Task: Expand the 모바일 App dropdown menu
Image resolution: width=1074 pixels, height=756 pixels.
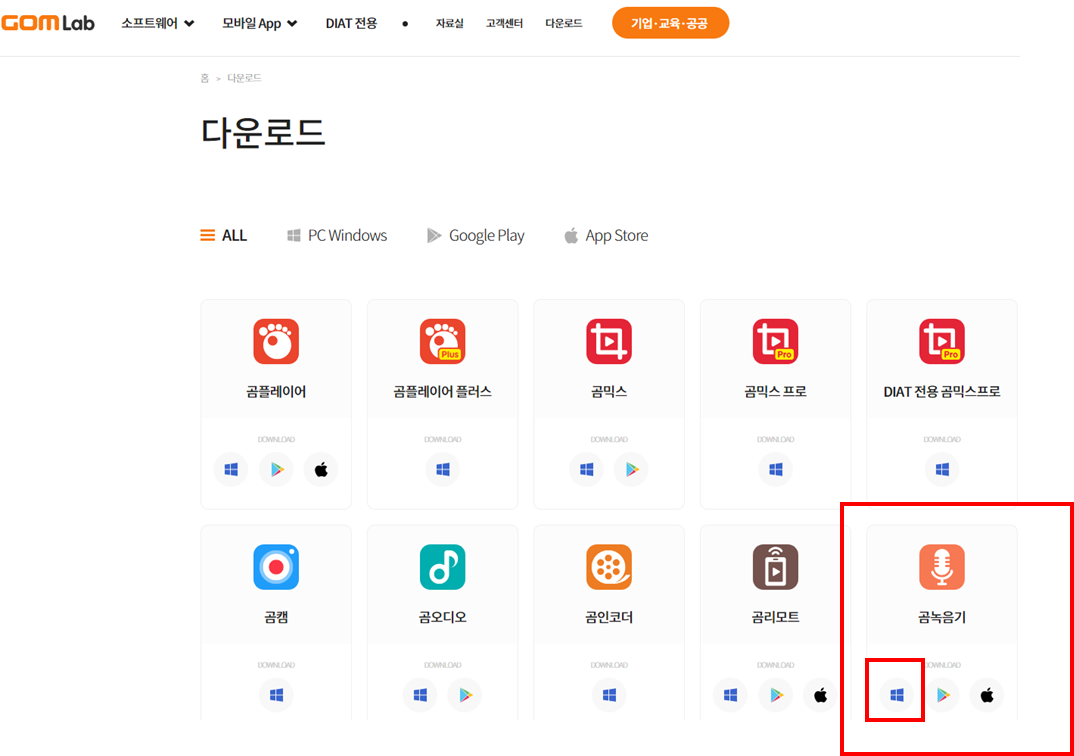Action: pos(260,23)
